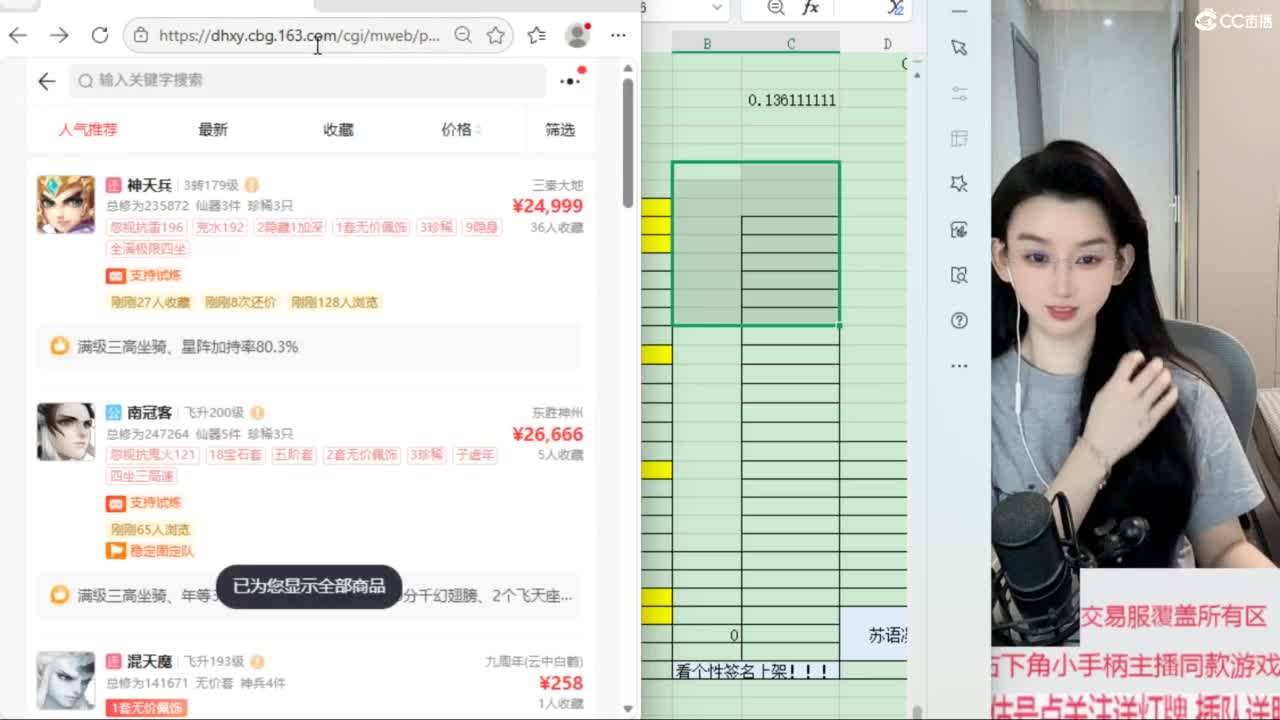
Task: Open the browser three-dot settings menu
Action: click(618, 35)
